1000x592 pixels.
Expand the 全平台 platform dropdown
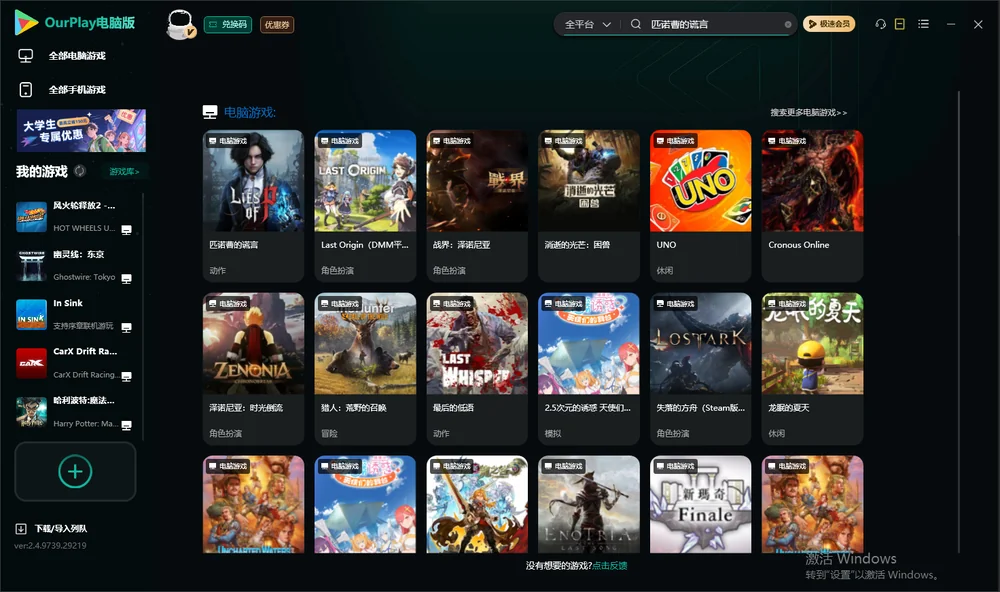tap(588, 24)
